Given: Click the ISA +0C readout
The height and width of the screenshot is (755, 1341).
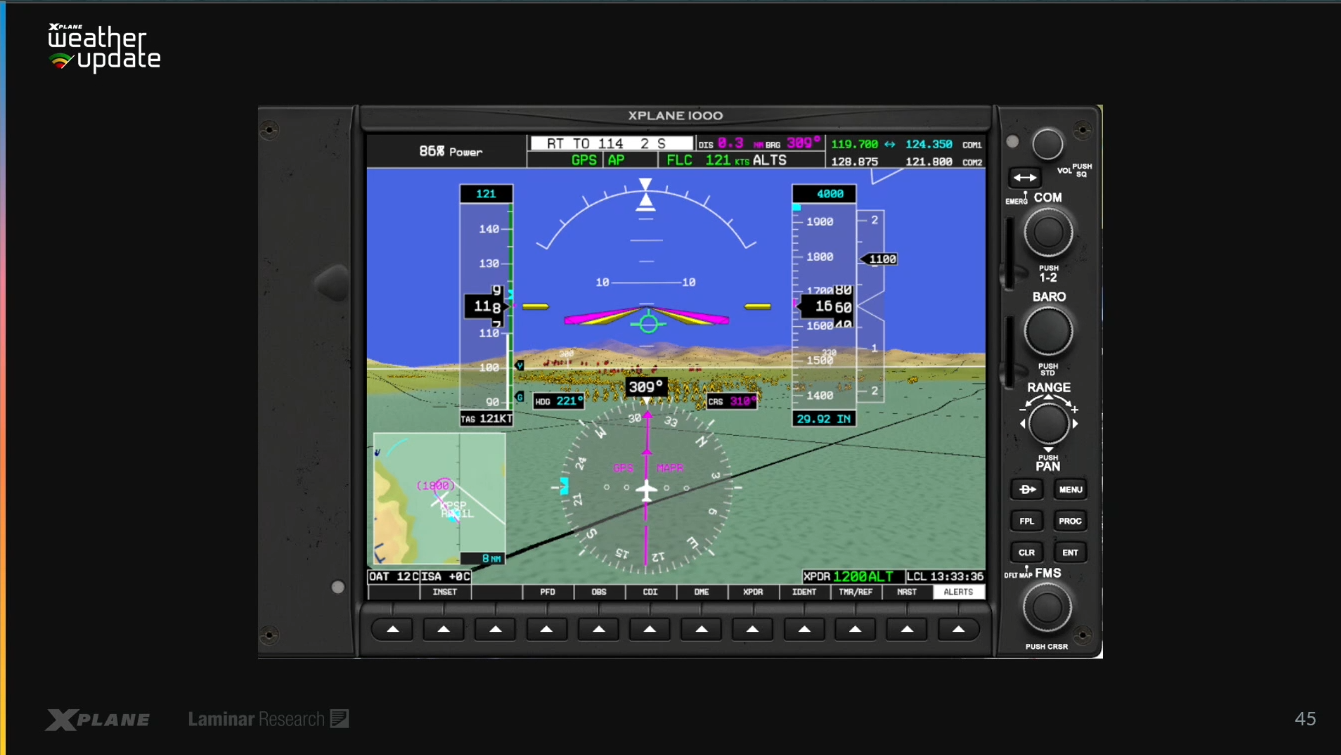Looking at the screenshot, I should [x=445, y=577].
